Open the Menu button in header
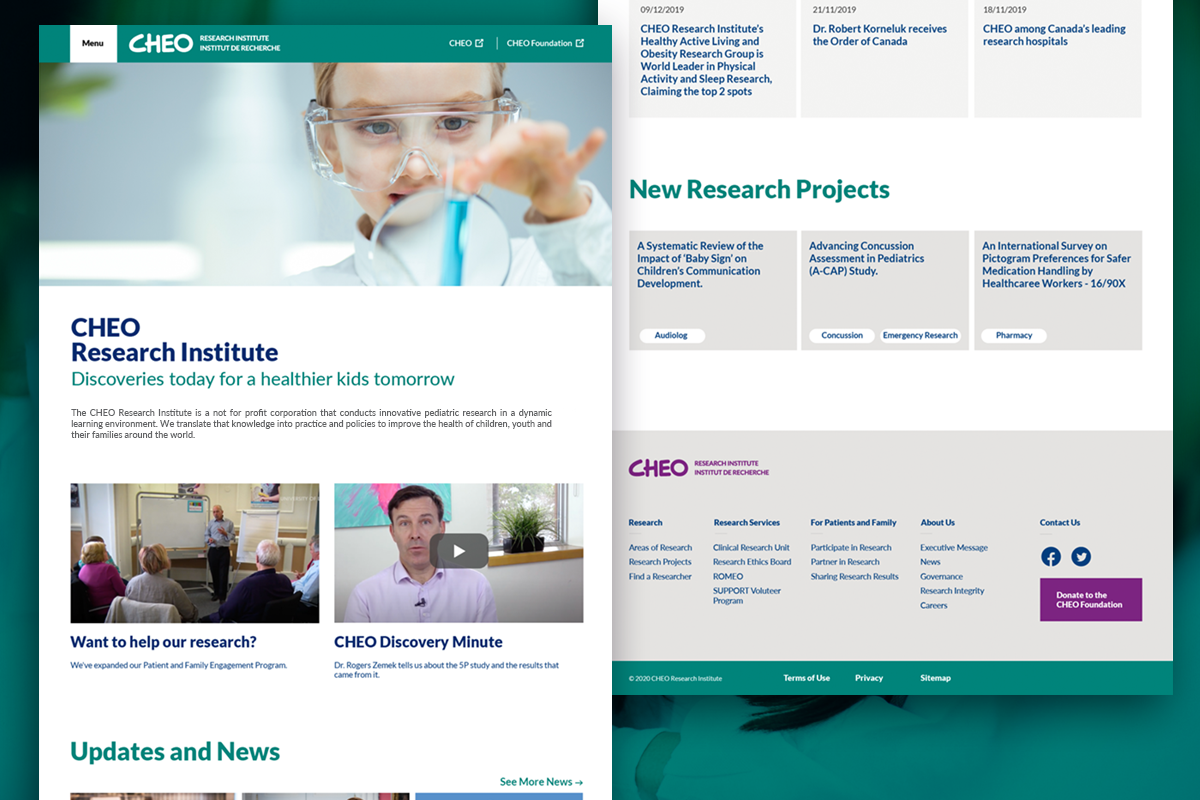 click(x=93, y=44)
